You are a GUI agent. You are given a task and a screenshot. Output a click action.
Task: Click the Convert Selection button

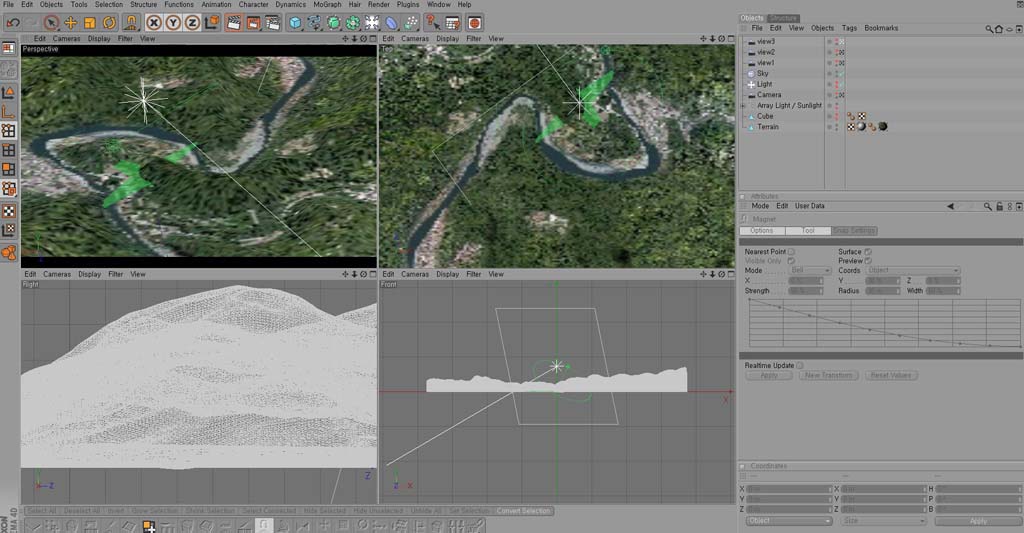pyautogui.click(x=524, y=511)
